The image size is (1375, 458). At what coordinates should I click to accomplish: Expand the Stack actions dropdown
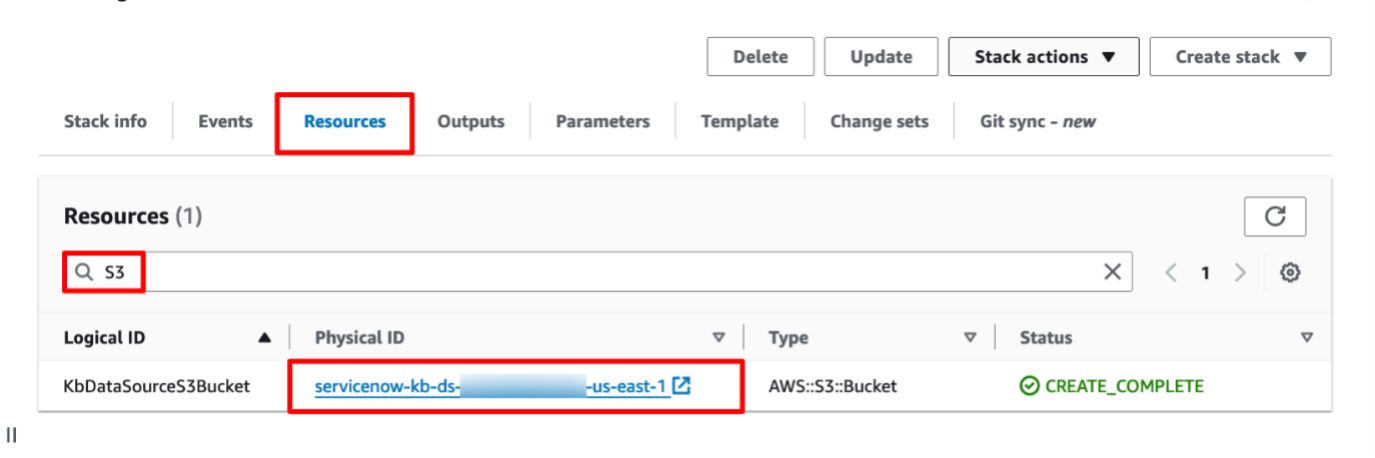pos(1044,57)
